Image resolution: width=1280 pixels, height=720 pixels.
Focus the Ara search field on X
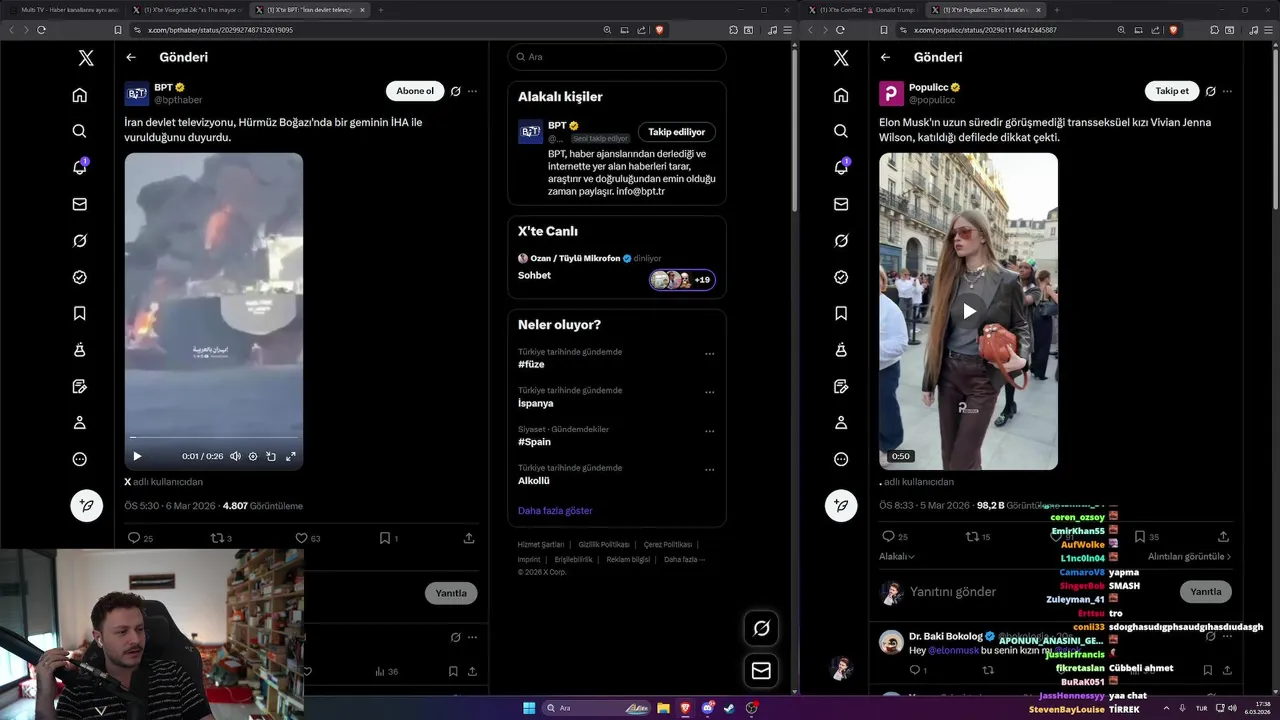pos(616,57)
